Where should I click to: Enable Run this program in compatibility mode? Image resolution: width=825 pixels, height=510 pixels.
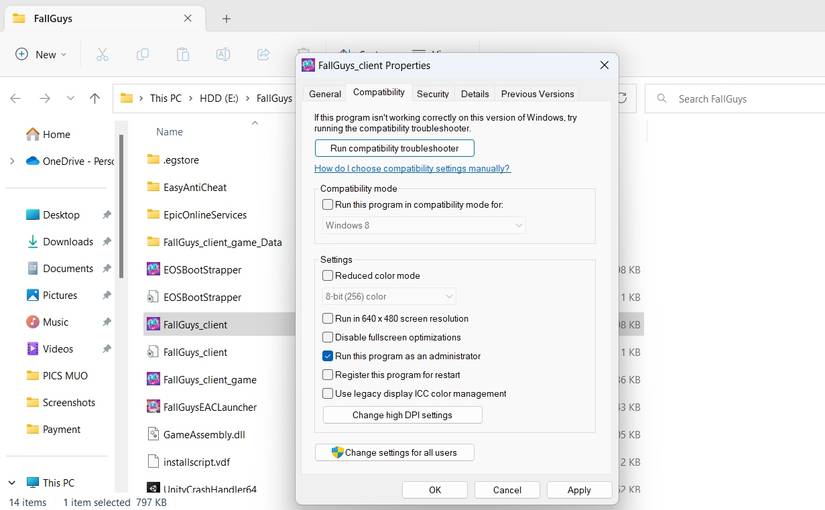pyautogui.click(x=327, y=204)
